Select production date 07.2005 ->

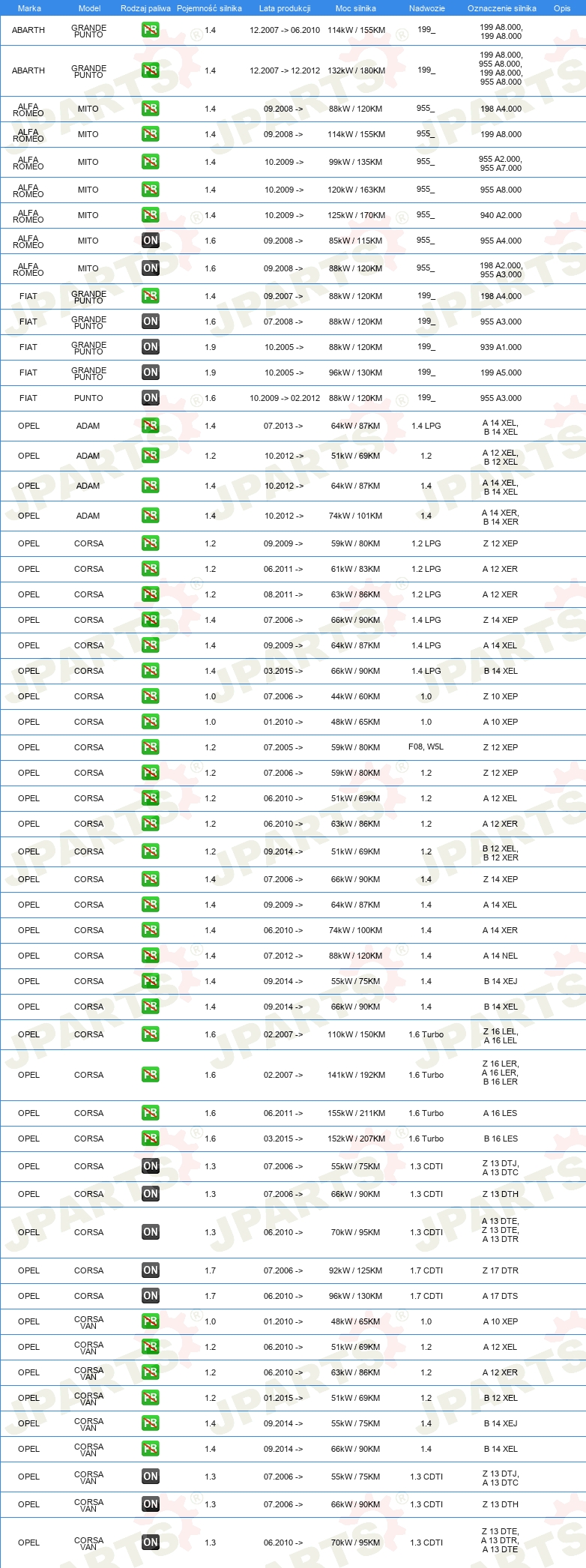point(283,747)
